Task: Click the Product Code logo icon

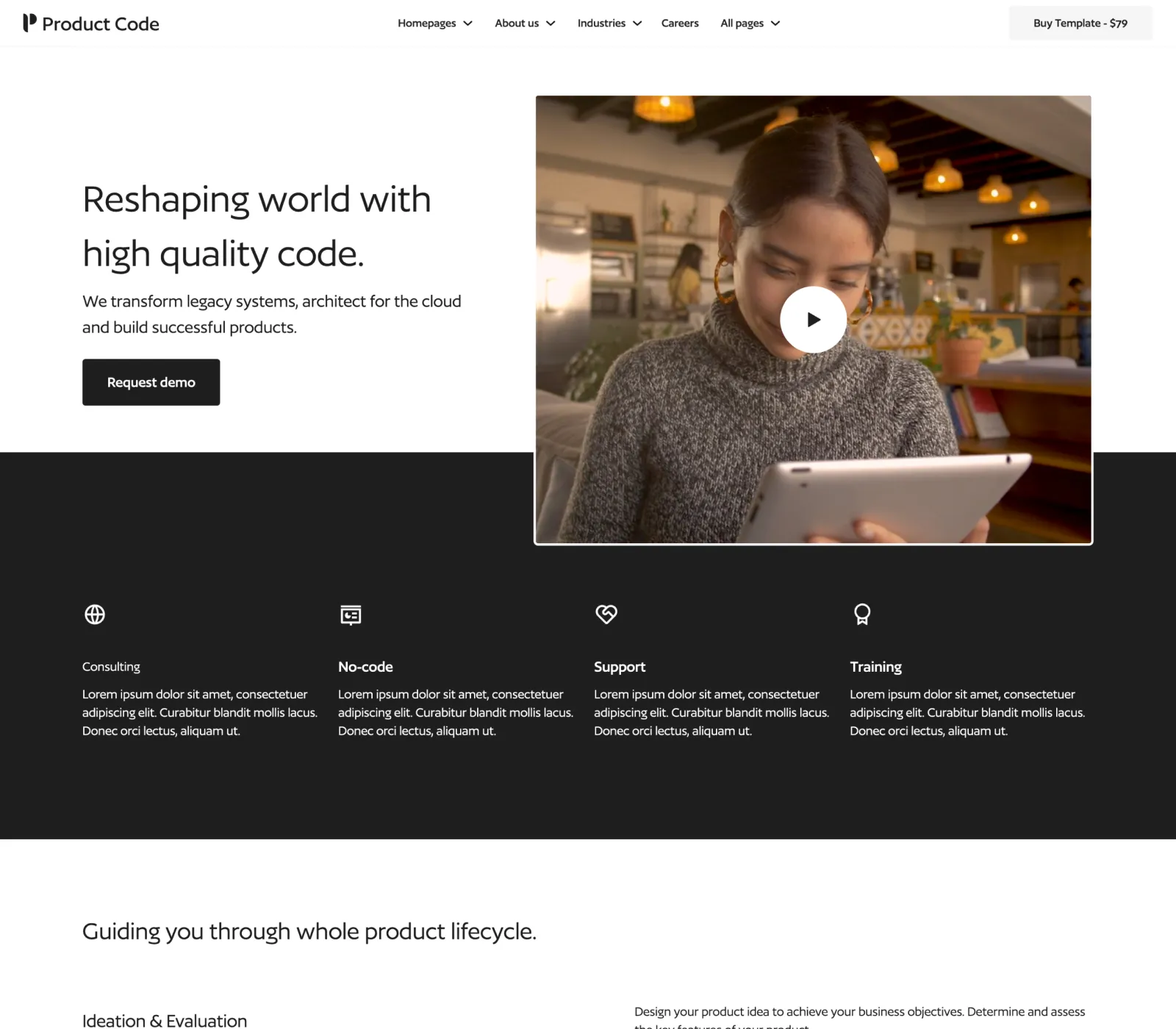Action: point(29,23)
